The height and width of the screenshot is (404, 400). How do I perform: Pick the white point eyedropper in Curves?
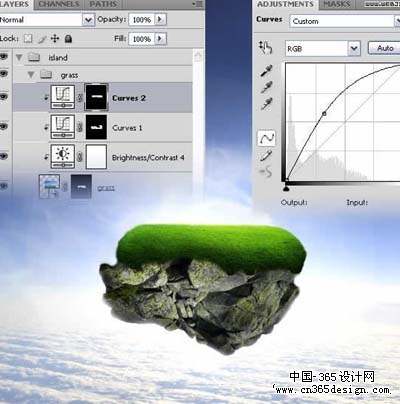(x=266, y=104)
